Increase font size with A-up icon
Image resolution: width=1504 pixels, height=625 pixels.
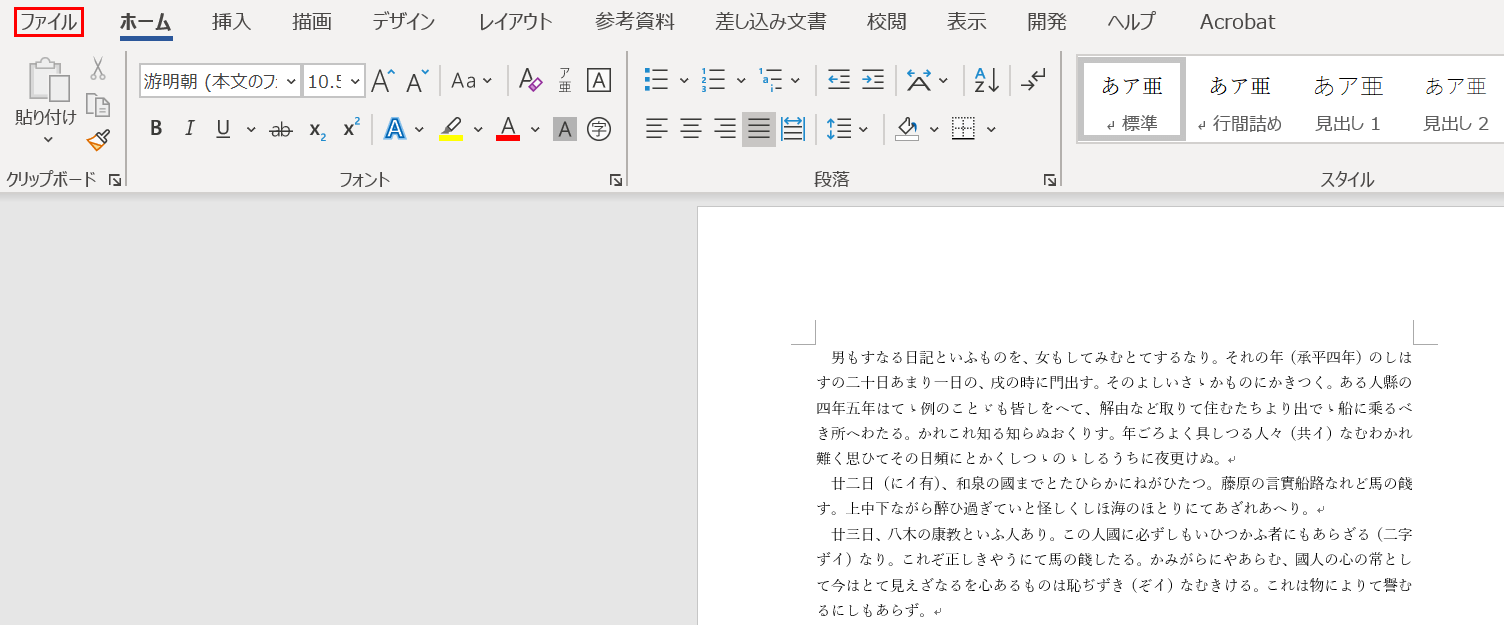click(x=383, y=81)
